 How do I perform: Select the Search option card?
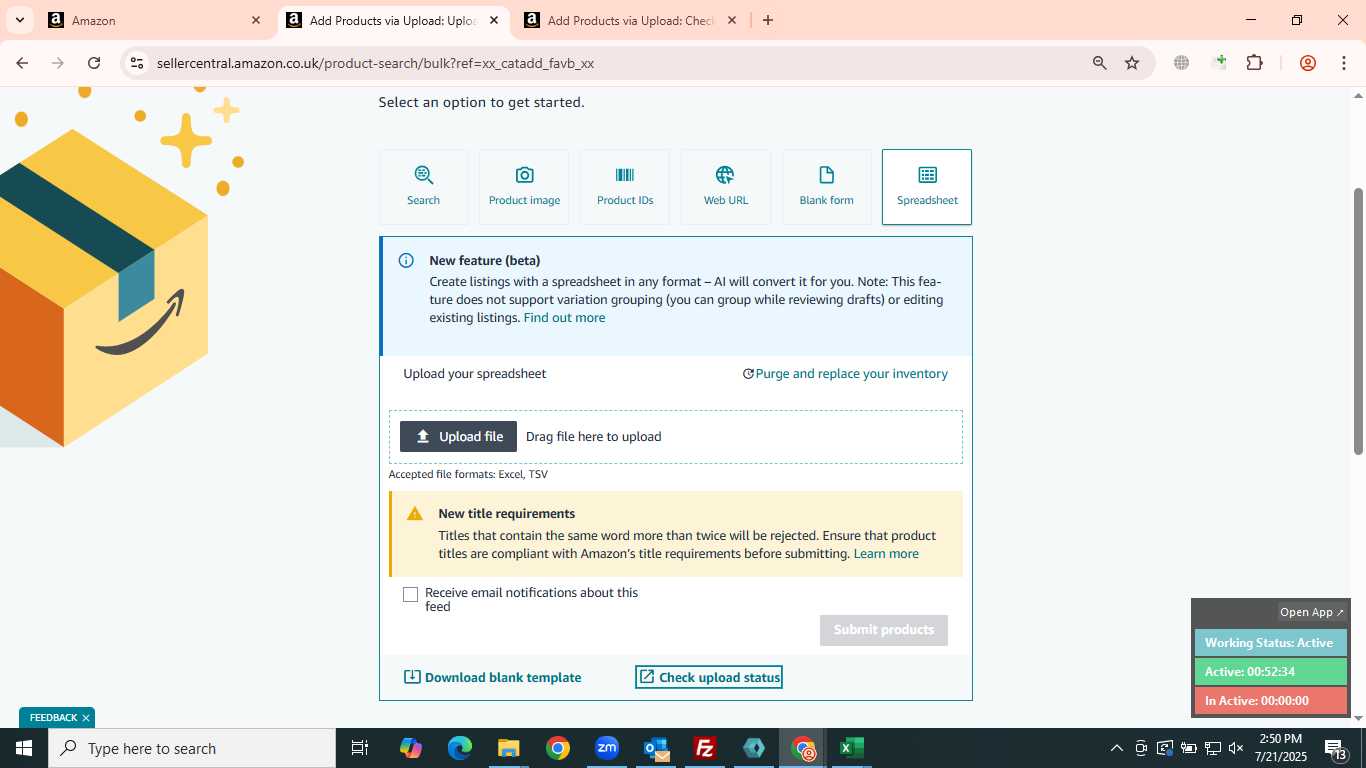point(423,187)
